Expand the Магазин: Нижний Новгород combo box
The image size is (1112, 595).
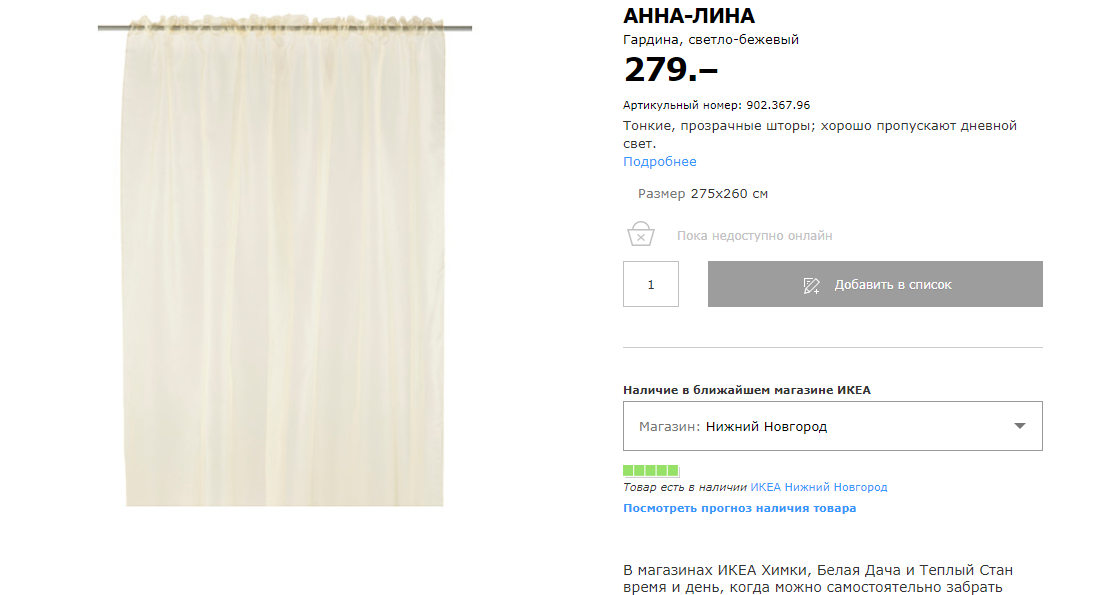(833, 426)
